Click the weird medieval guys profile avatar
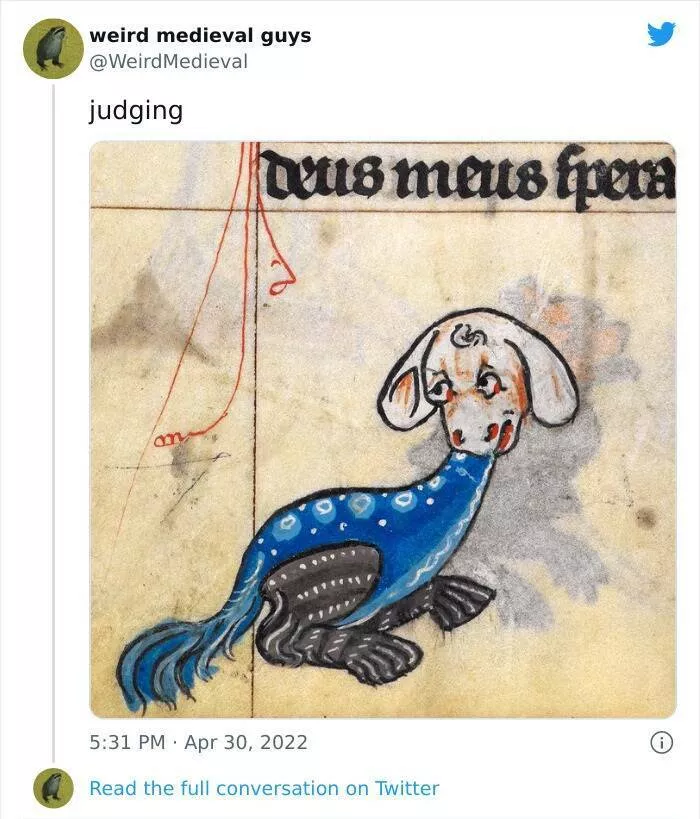This screenshot has width=700, height=819. point(53,48)
